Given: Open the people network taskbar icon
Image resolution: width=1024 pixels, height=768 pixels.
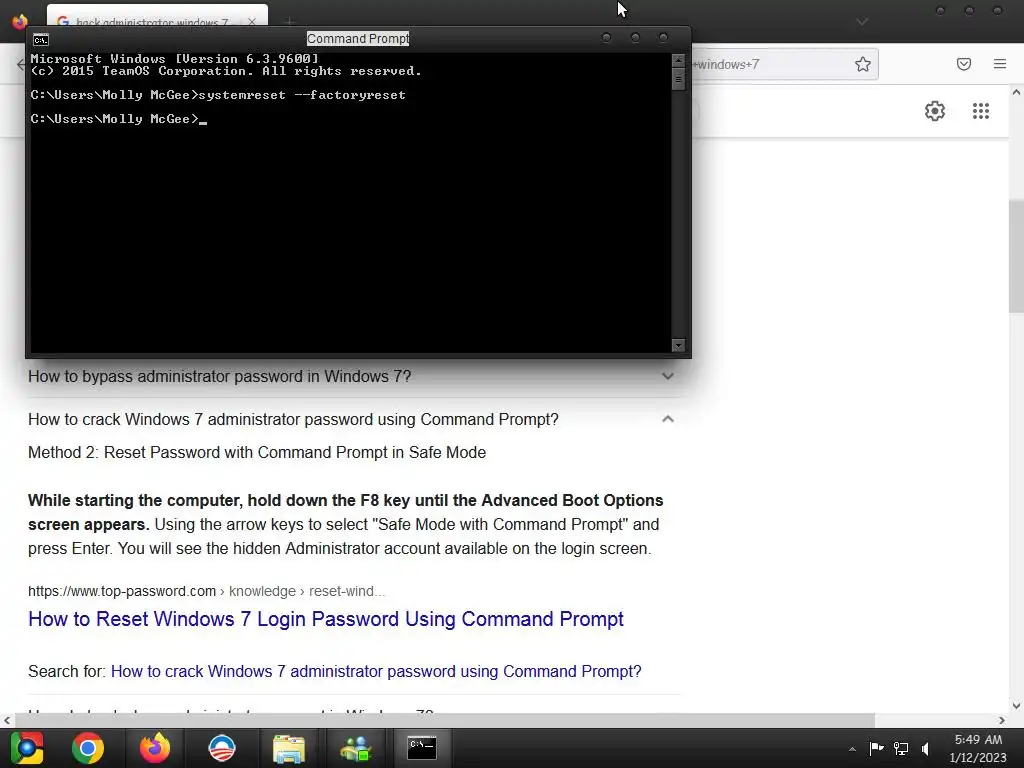Looking at the screenshot, I should coord(356,748).
